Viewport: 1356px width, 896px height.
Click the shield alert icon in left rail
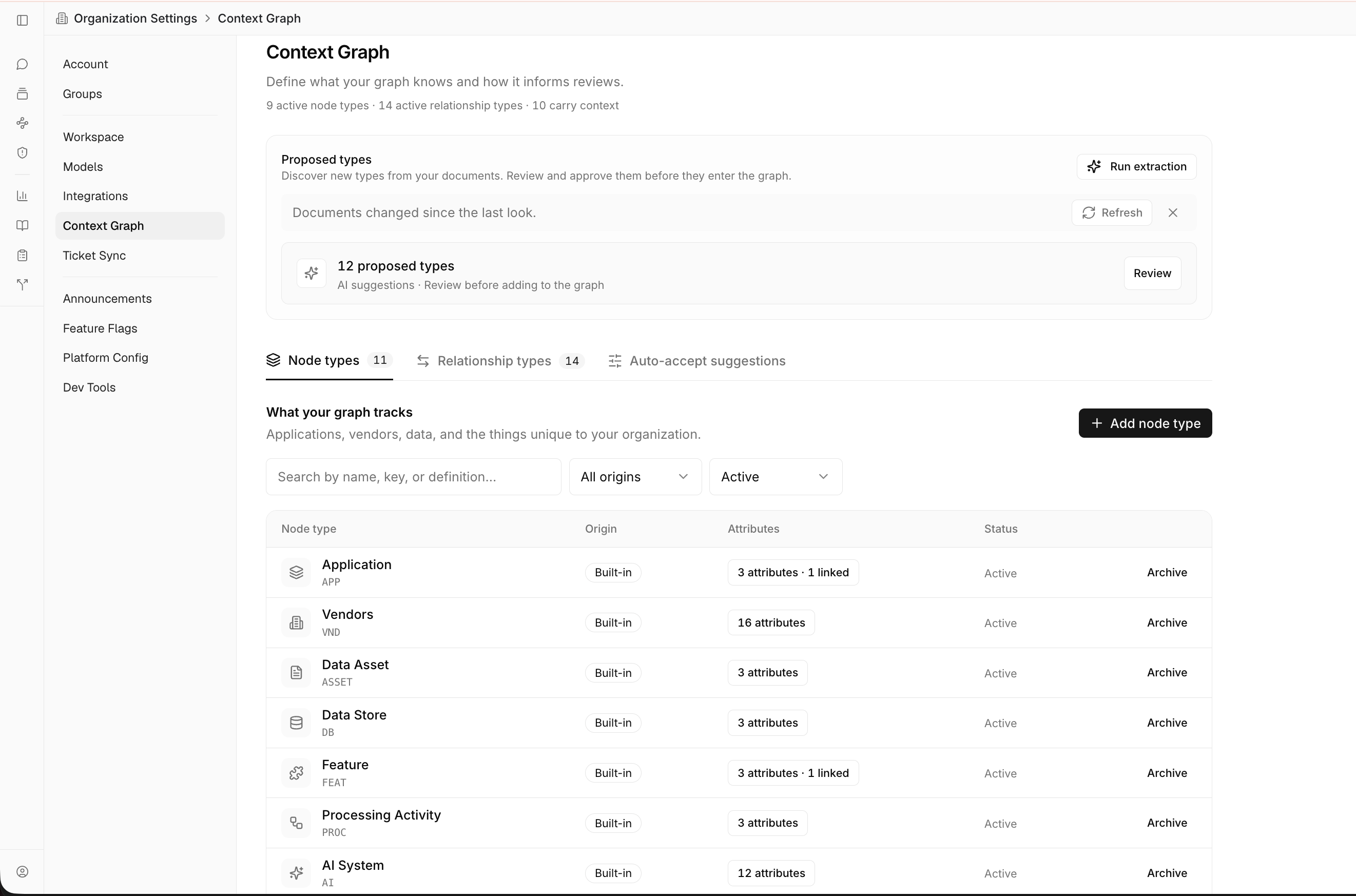pyautogui.click(x=22, y=152)
